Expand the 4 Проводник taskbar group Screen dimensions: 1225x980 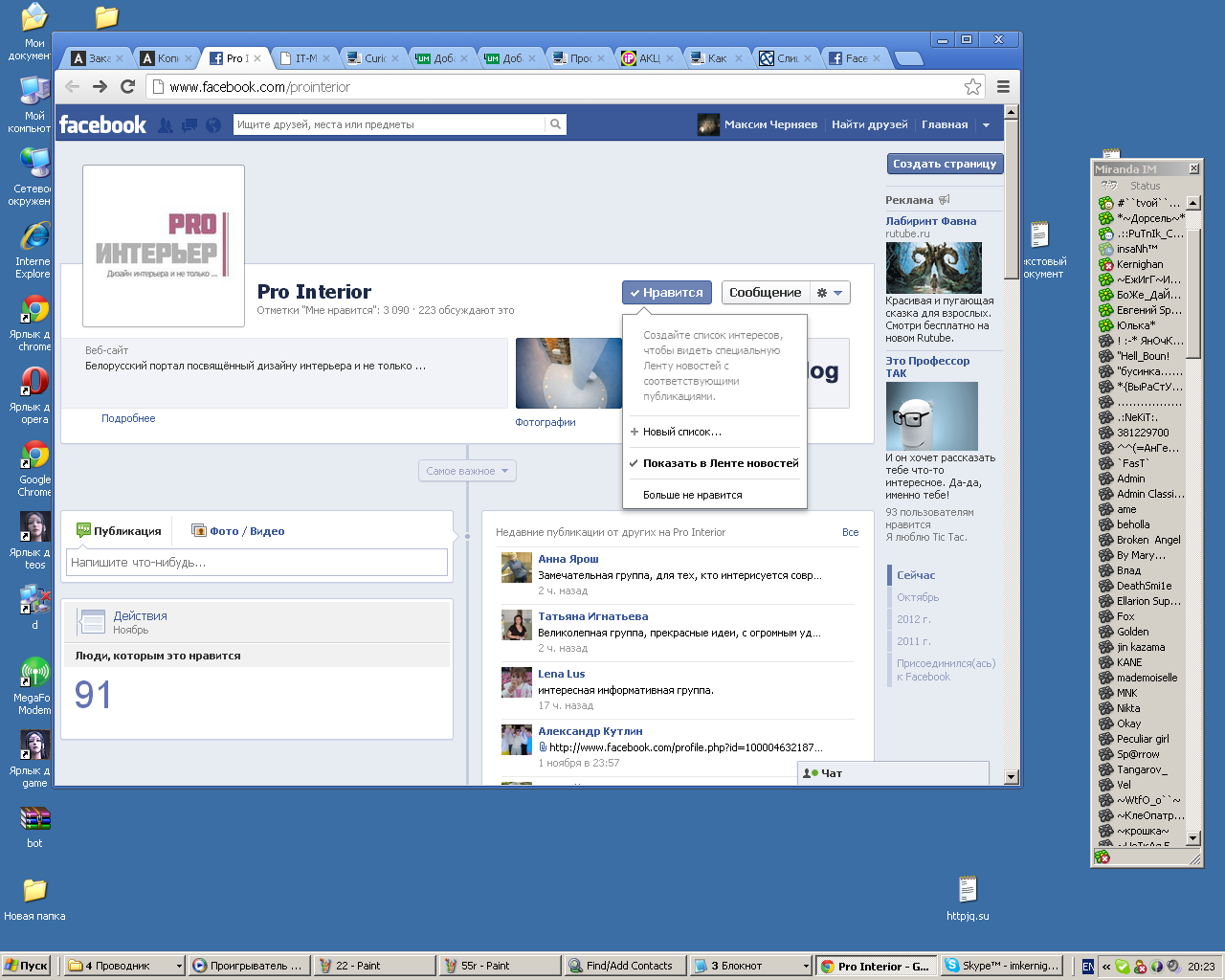pyautogui.click(x=179, y=967)
